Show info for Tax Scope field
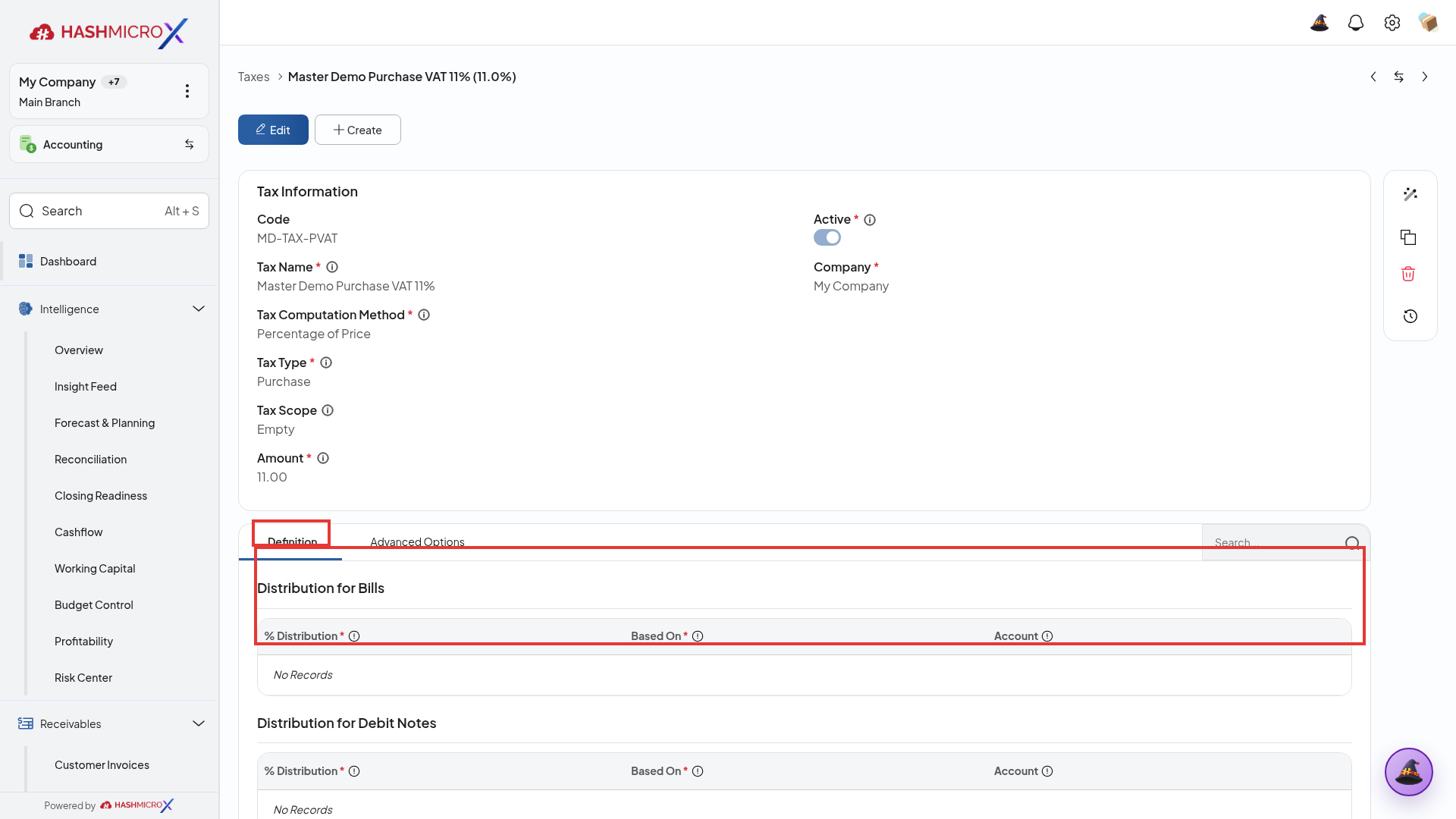 pos(328,410)
